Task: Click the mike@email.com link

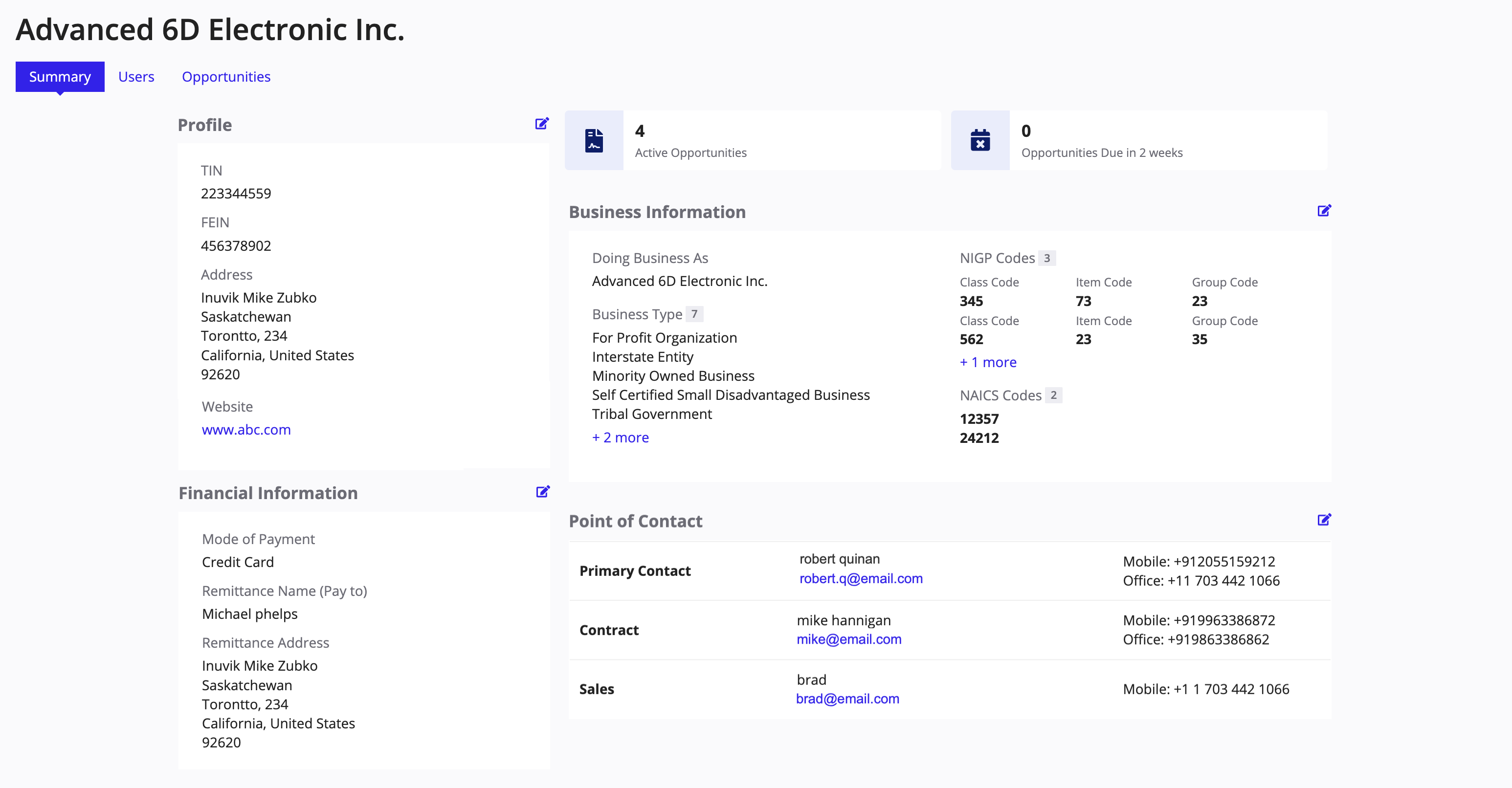Action: (x=849, y=639)
